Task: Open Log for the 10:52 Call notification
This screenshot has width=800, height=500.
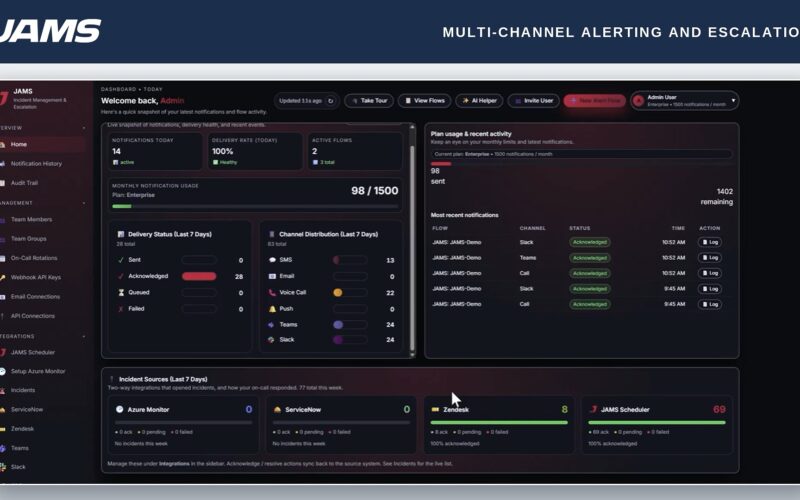Action: coord(710,273)
